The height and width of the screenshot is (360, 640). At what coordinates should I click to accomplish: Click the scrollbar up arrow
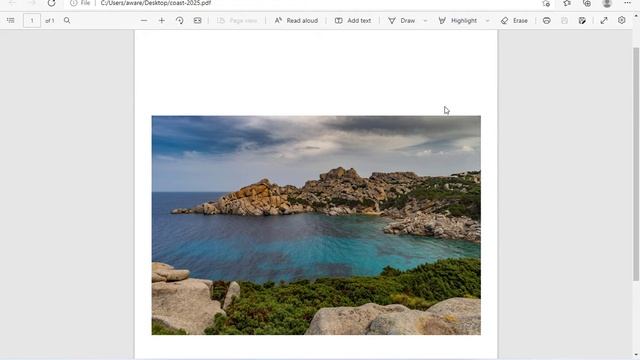pos(636,16)
